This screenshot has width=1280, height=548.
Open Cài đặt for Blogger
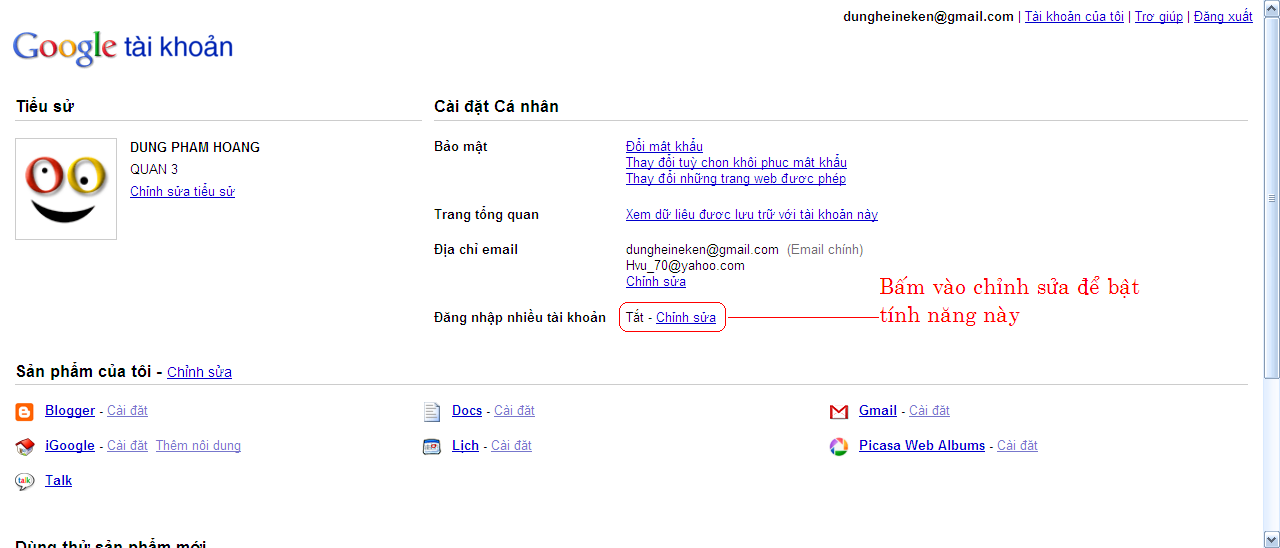pyautogui.click(x=127, y=411)
